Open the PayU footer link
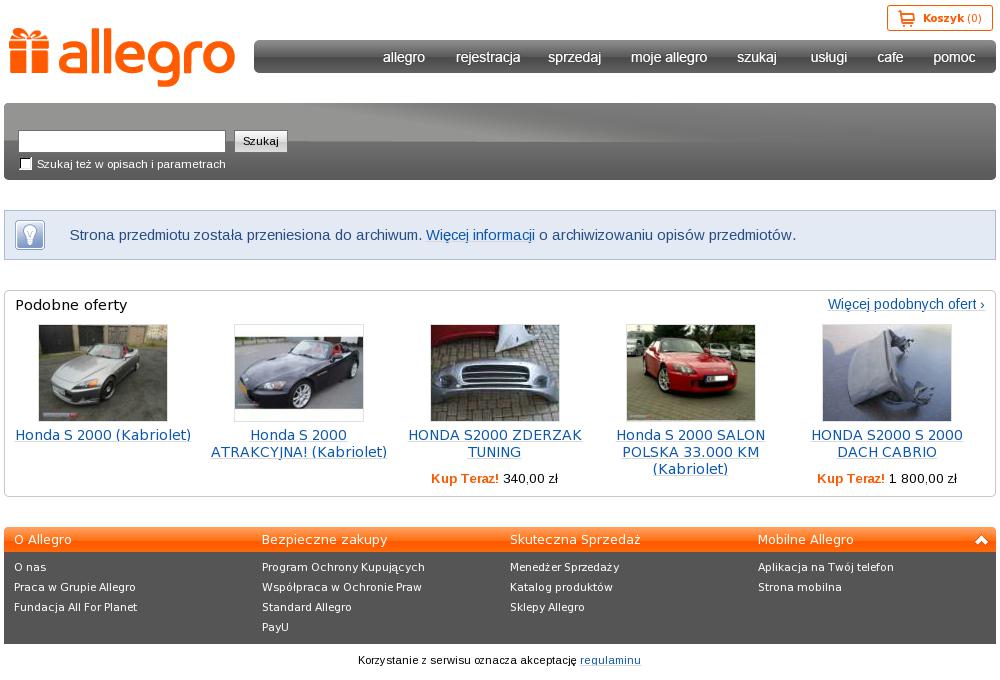1000x680 pixels. [x=276, y=627]
